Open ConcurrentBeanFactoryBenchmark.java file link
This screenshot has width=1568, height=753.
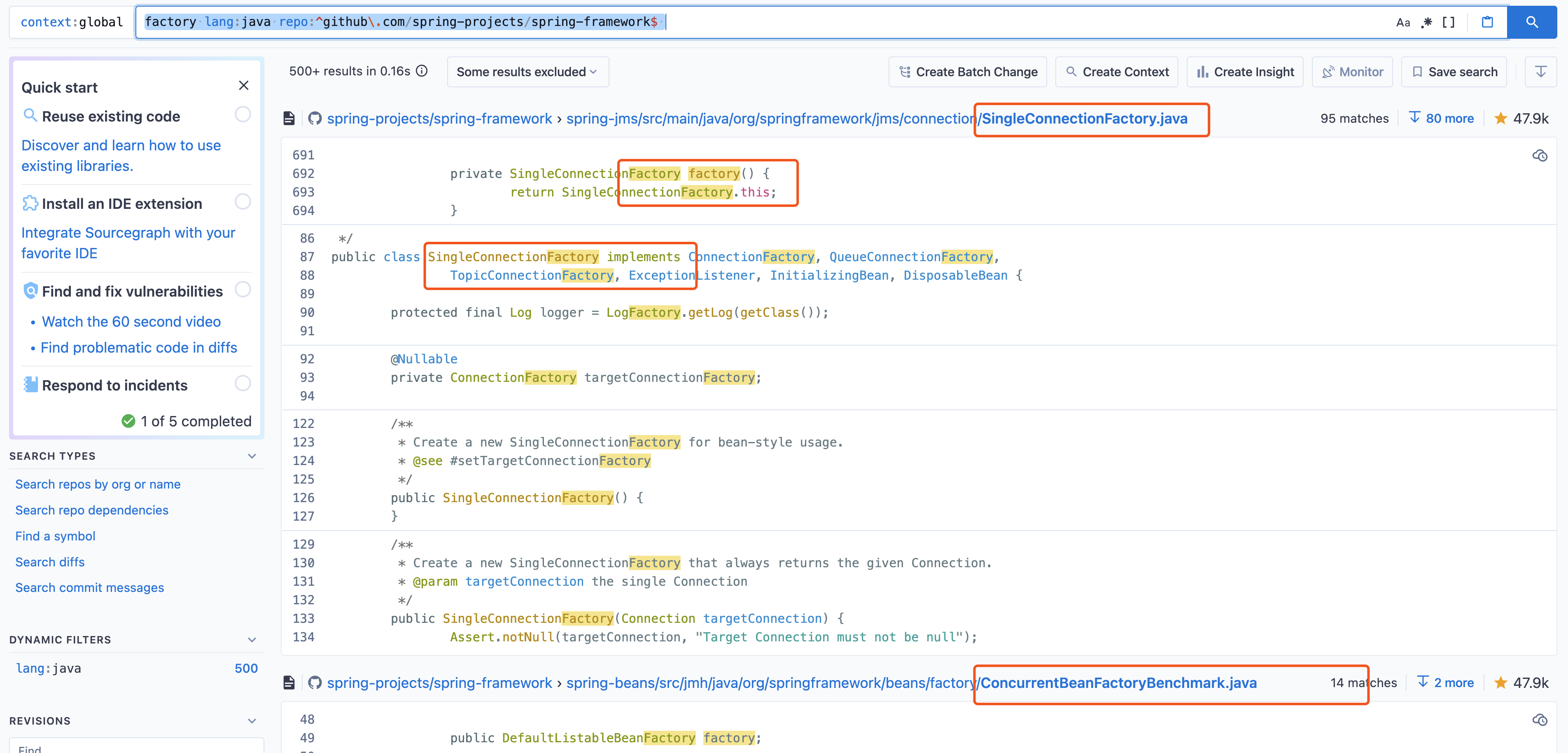coord(1119,683)
